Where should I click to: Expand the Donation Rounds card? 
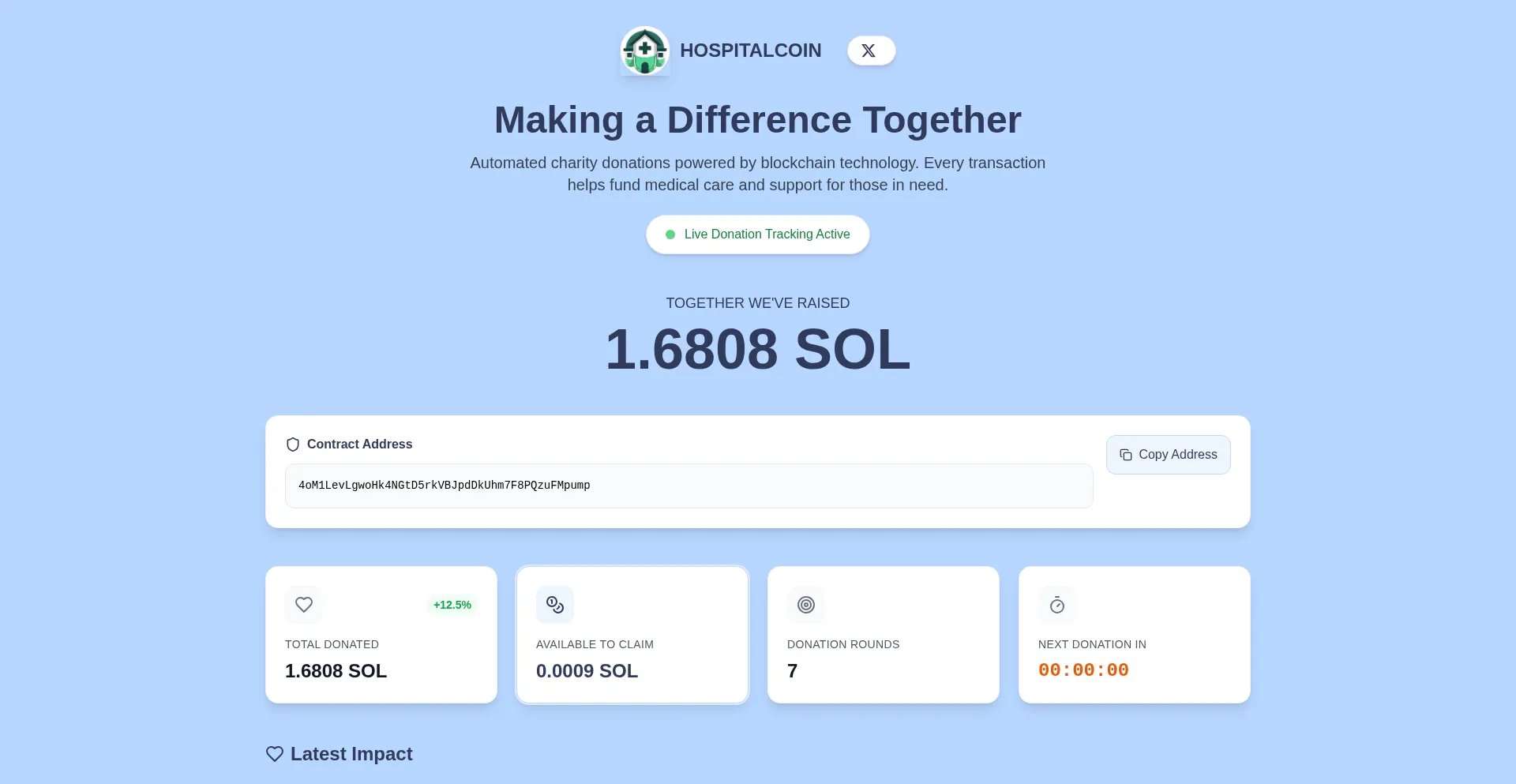pyautogui.click(x=883, y=634)
